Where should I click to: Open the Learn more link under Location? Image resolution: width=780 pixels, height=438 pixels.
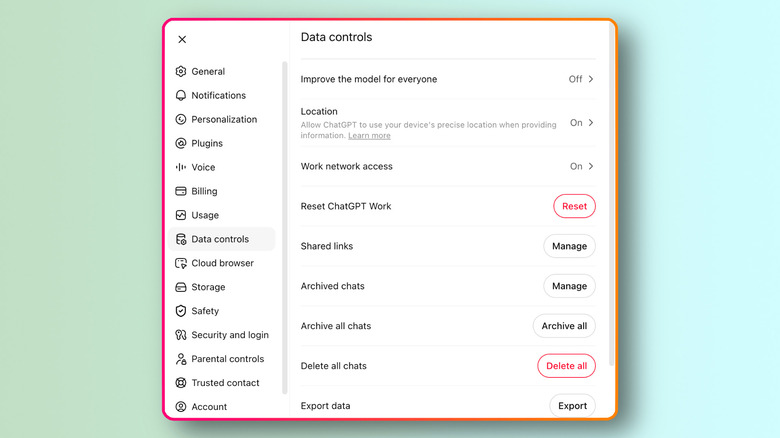coord(369,135)
